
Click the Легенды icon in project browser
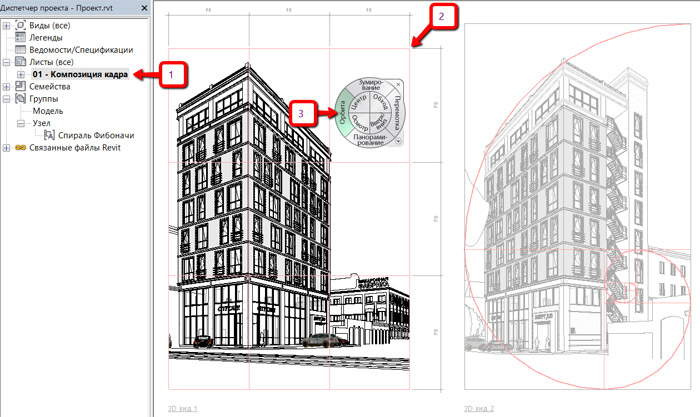coord(21,37)
